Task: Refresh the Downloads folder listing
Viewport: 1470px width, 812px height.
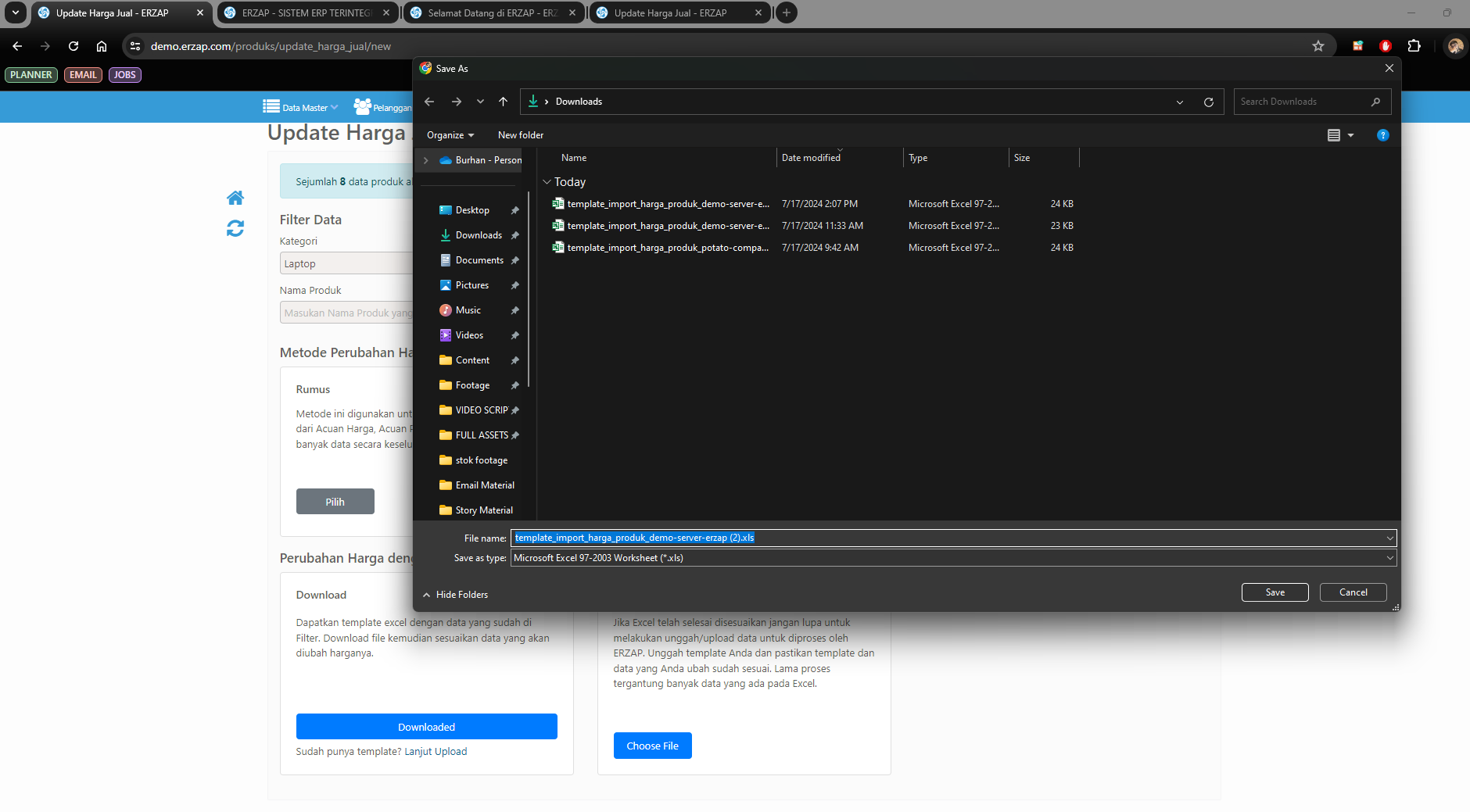Action: tap(1209, 102)
